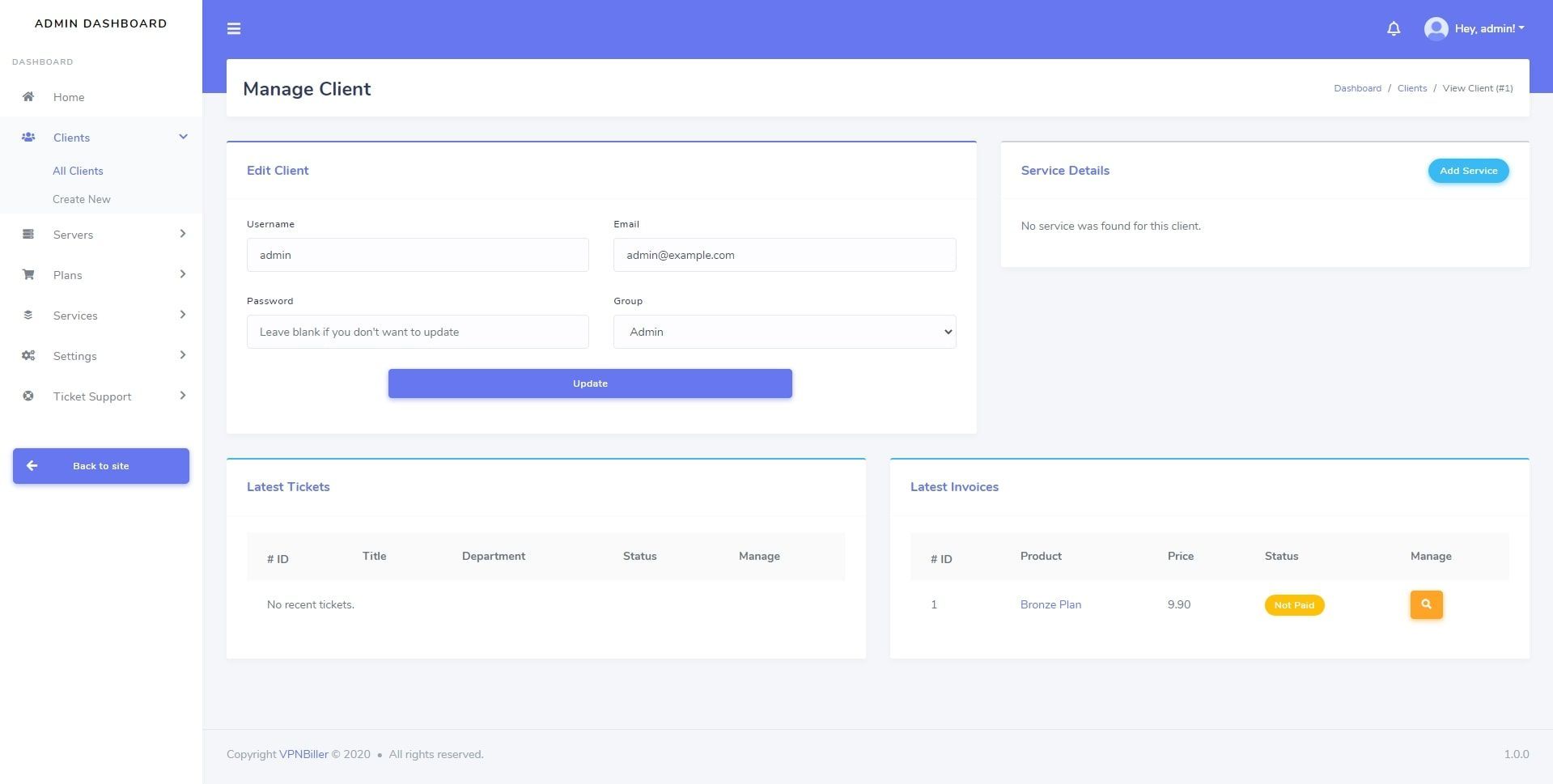Go to Dashboard breadcrumb link
The image size is (1553, 784).
[1357, 88]
